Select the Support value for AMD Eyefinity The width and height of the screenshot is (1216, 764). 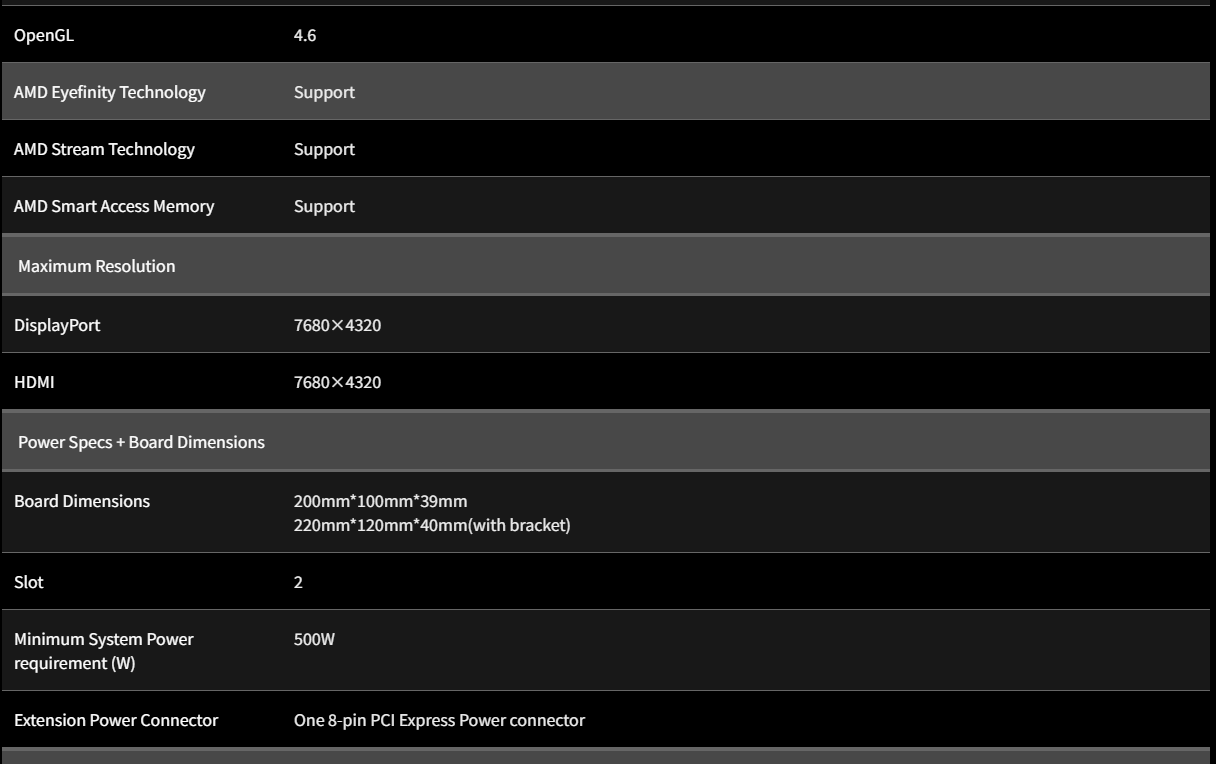click(324, 92)
